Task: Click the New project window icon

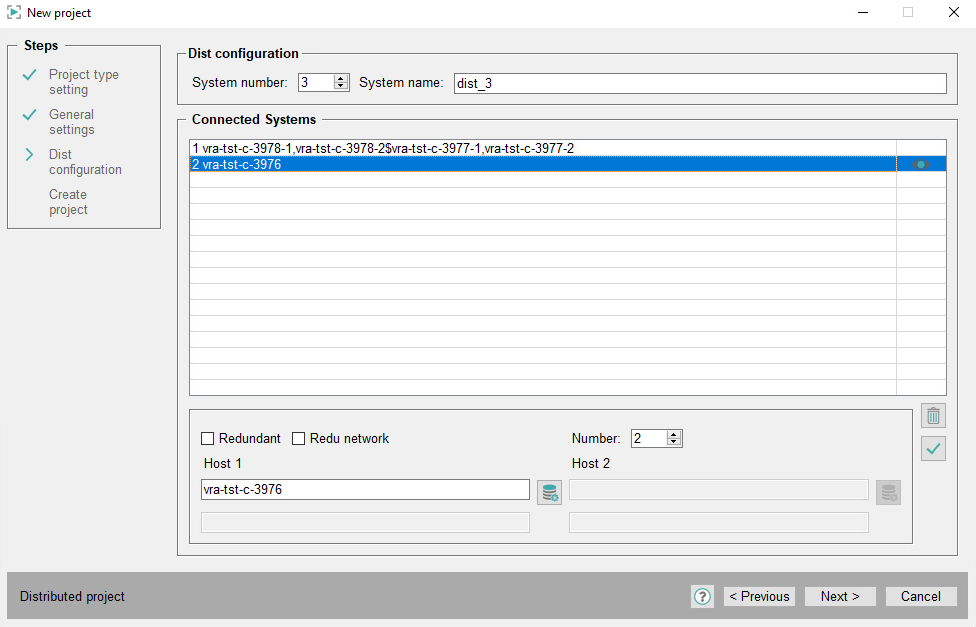Action: pos(14,13)
